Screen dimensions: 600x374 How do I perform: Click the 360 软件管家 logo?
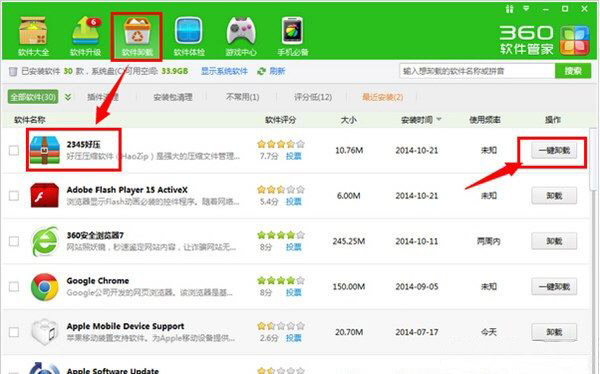[x=544, y=40]
